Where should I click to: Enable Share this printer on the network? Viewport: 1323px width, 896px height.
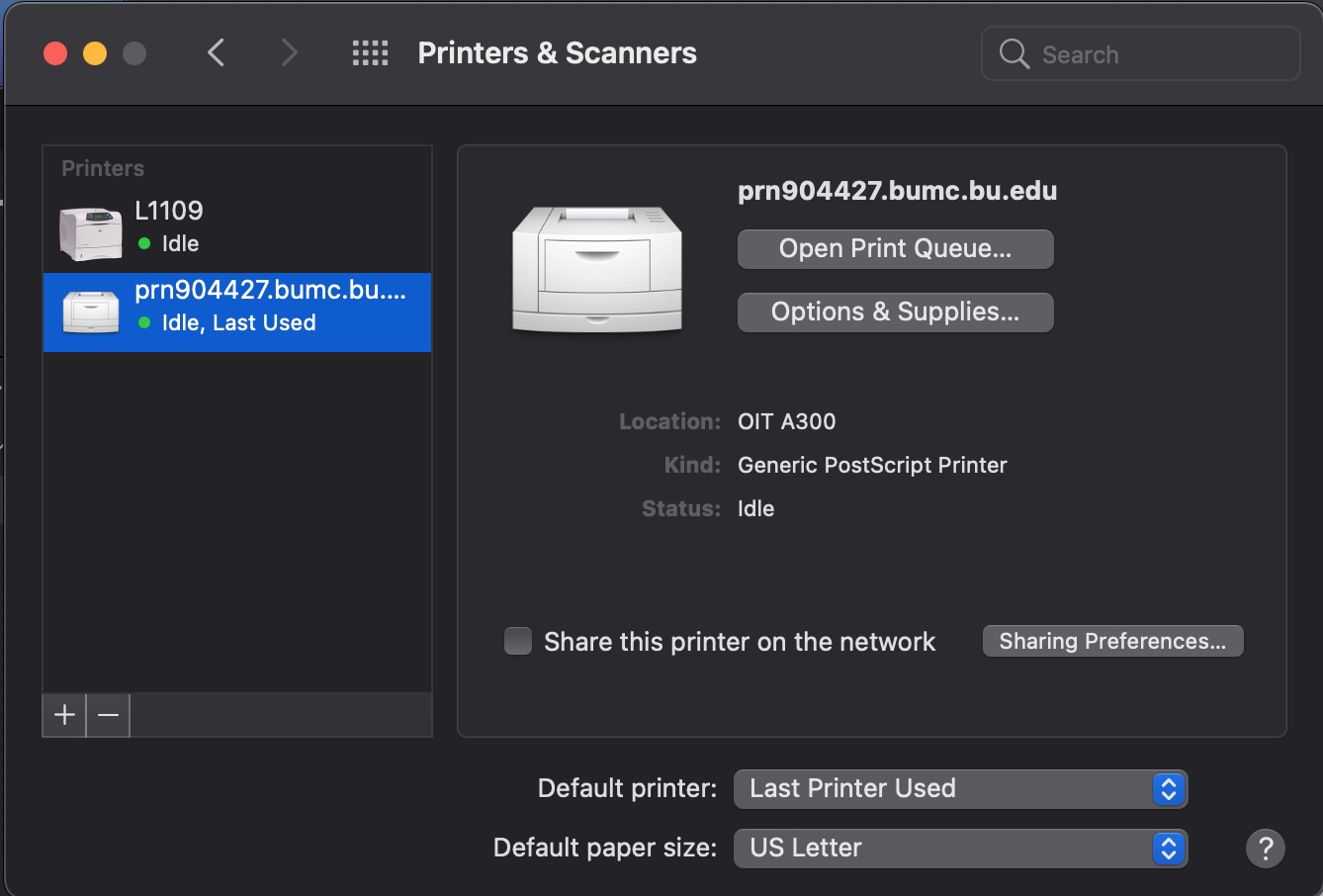[518, 641]
